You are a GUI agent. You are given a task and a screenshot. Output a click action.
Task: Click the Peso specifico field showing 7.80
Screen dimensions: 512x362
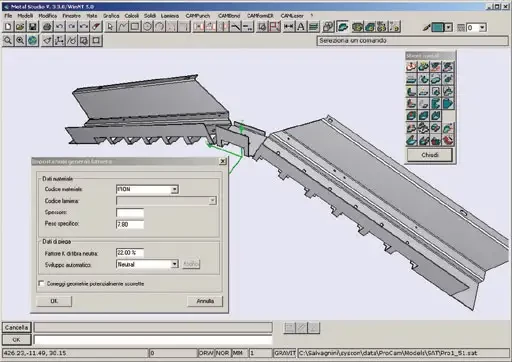pos(130,224)
